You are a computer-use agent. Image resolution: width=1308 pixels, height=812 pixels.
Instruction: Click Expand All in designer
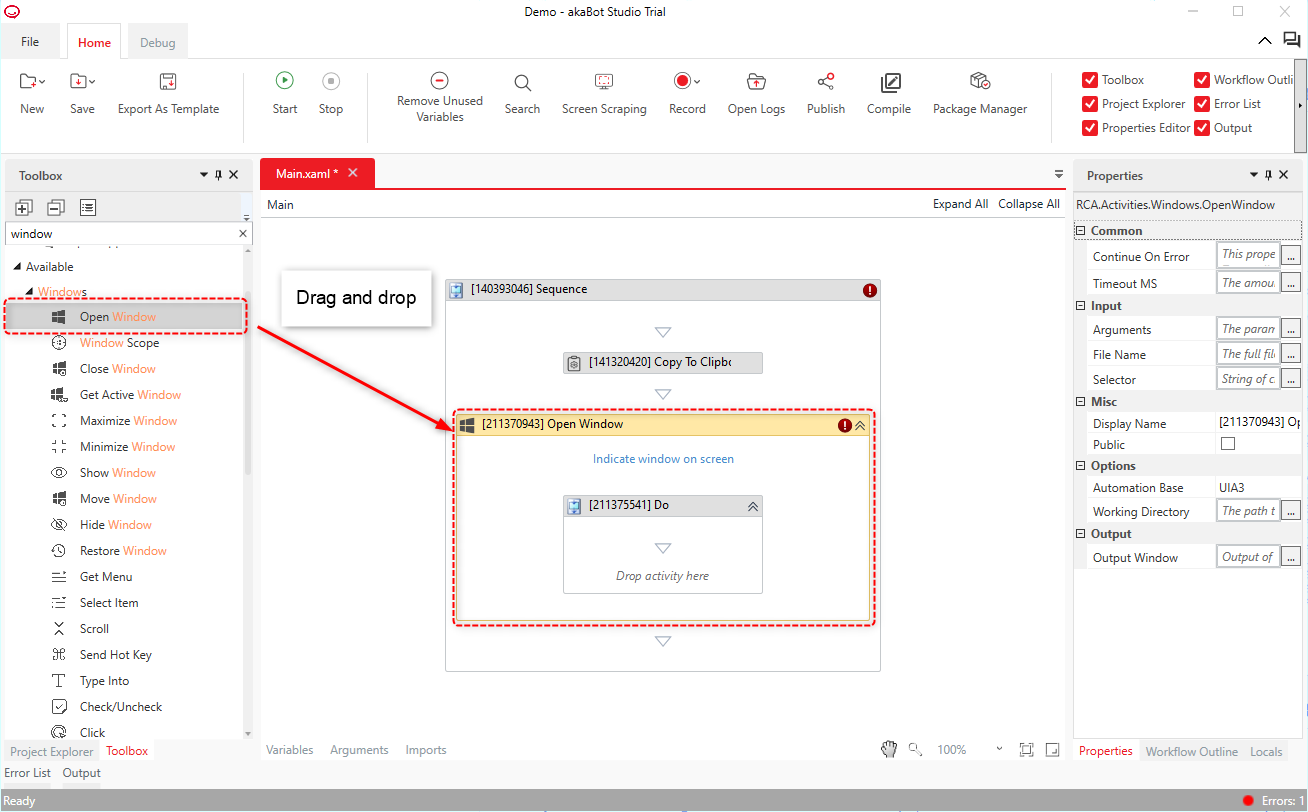[x=960, y=204]
